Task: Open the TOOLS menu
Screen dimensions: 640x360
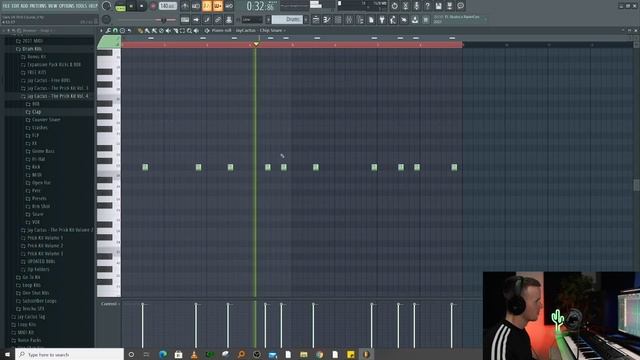Action: [81, 6]
